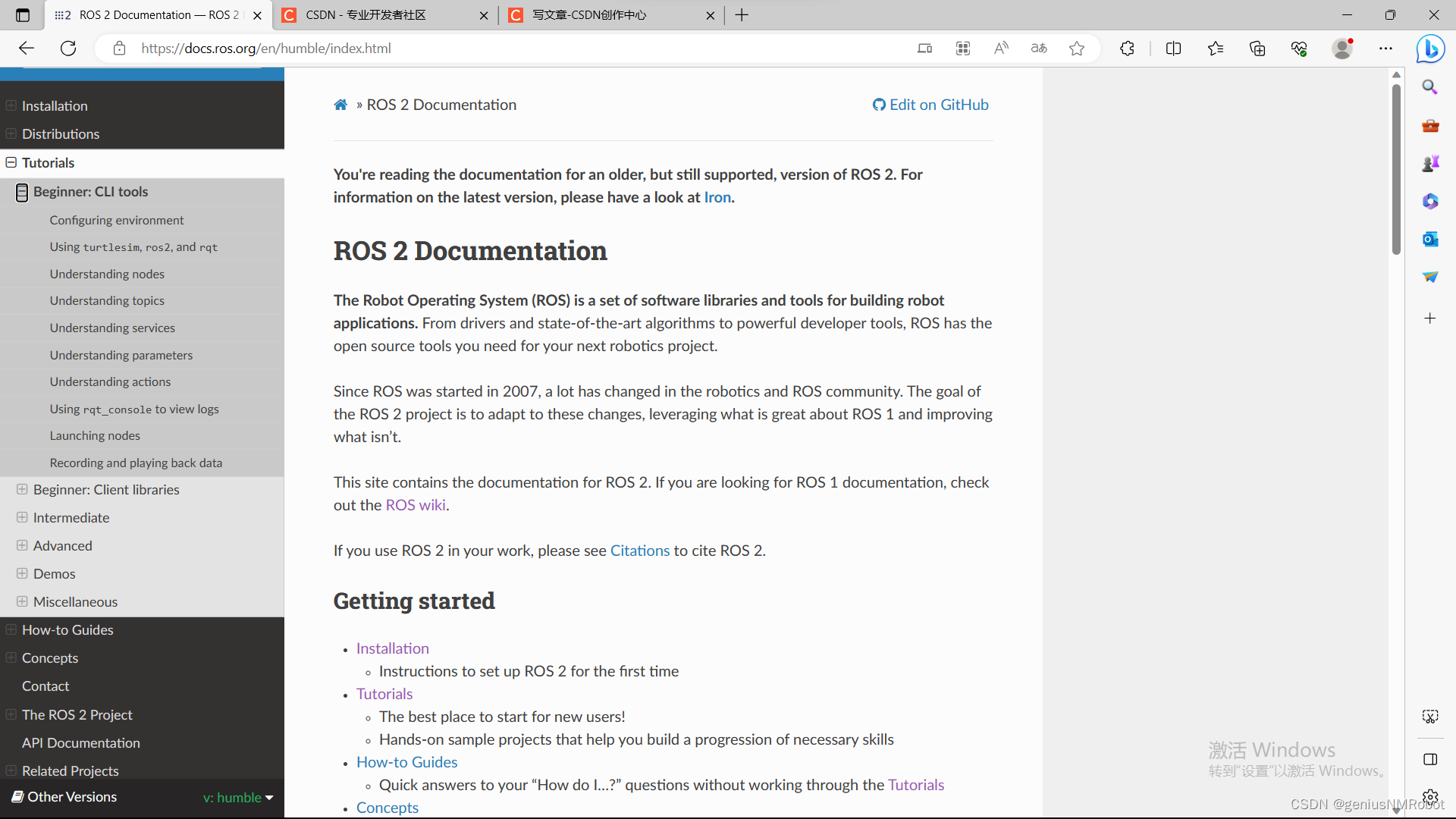
Task: Select the screenshot capture tool in sidebar
Action: pos(1430,716)
